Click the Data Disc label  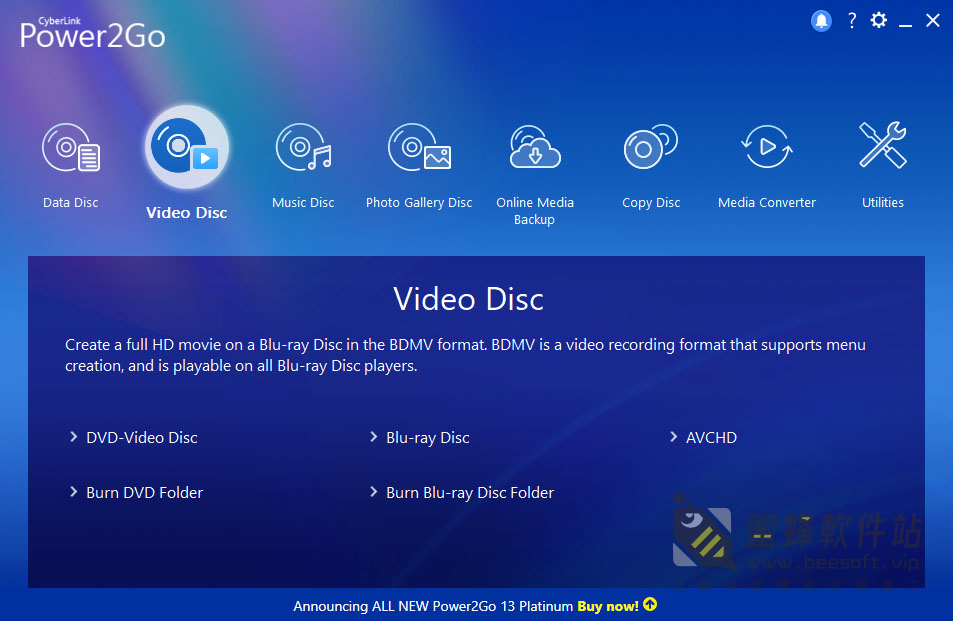(71, 202)
